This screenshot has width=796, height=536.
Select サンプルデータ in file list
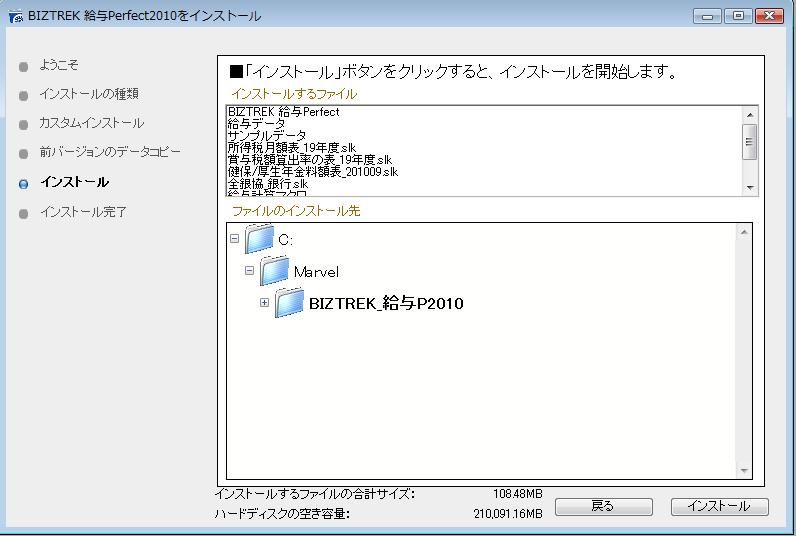click(267, 136)
